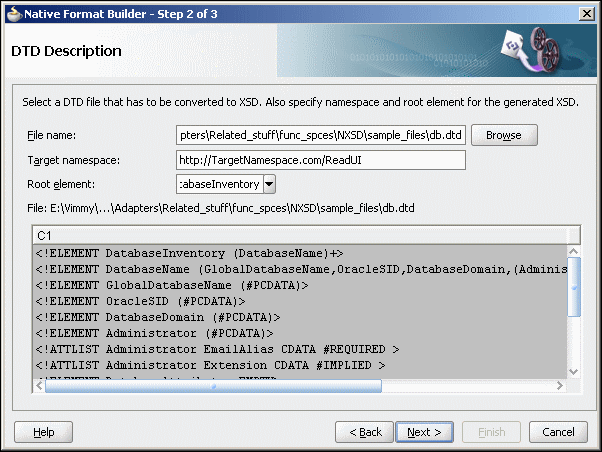Open the Root element dropdown arrow
The height and width of the screenshot is (452, 602).
coord(270,184)
